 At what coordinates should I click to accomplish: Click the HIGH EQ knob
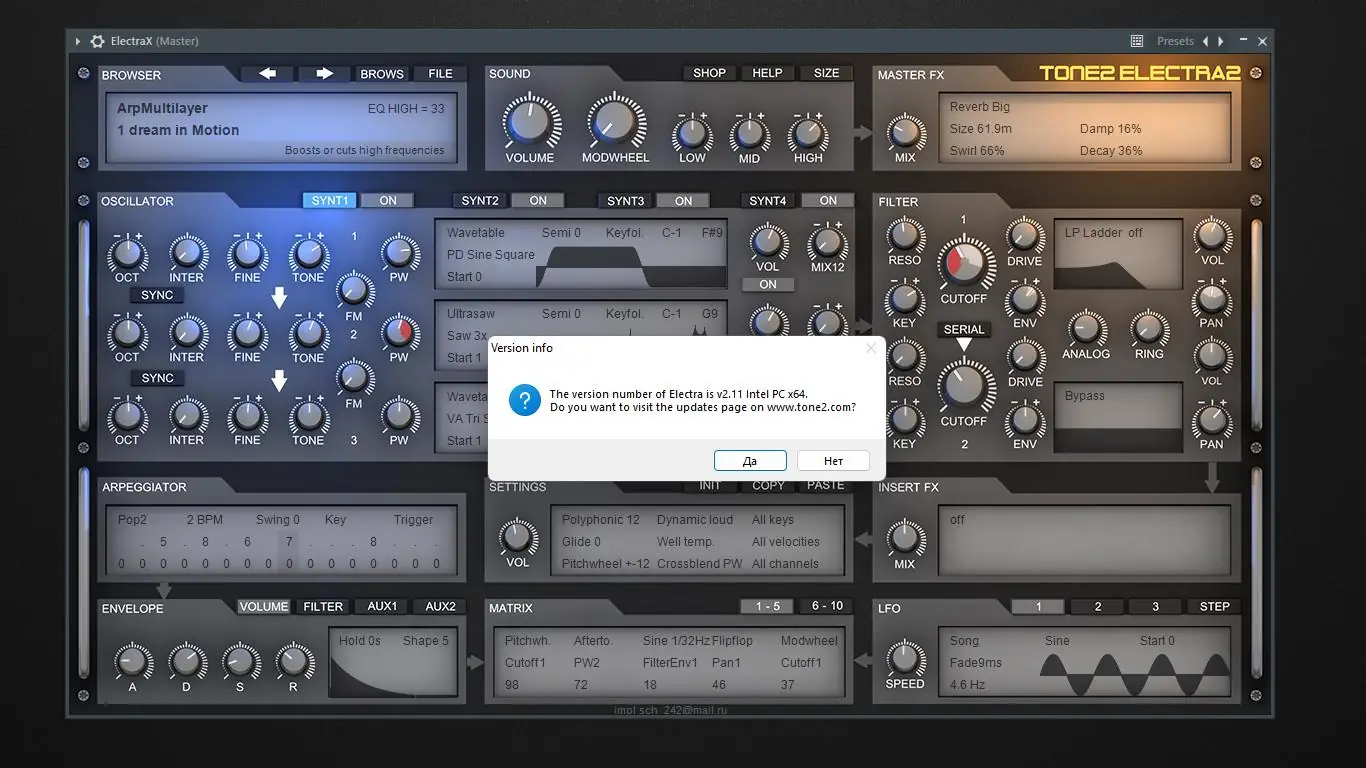[808, 134]
